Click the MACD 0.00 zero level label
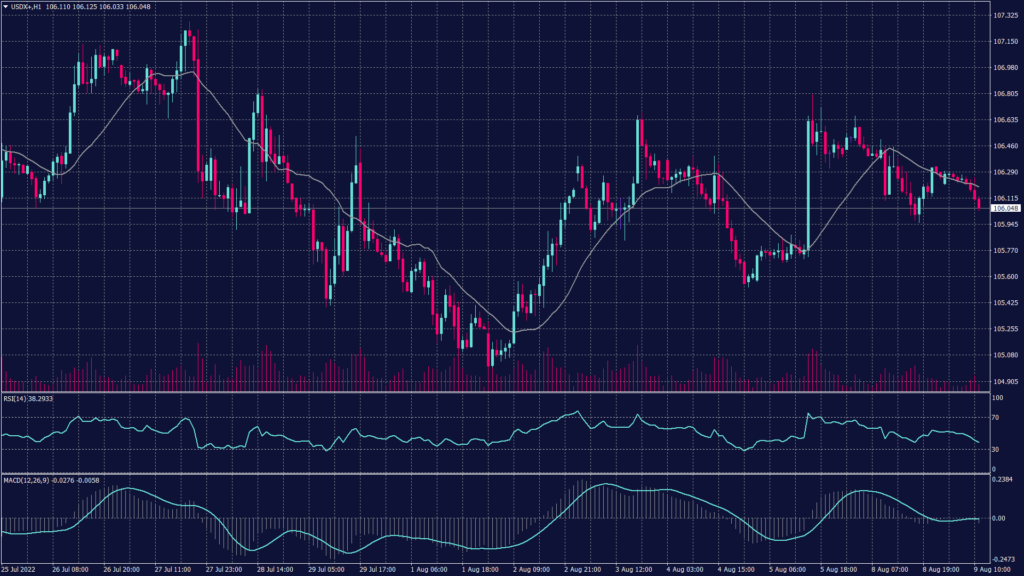The image size is (1024, 576). tap(999, 518)
